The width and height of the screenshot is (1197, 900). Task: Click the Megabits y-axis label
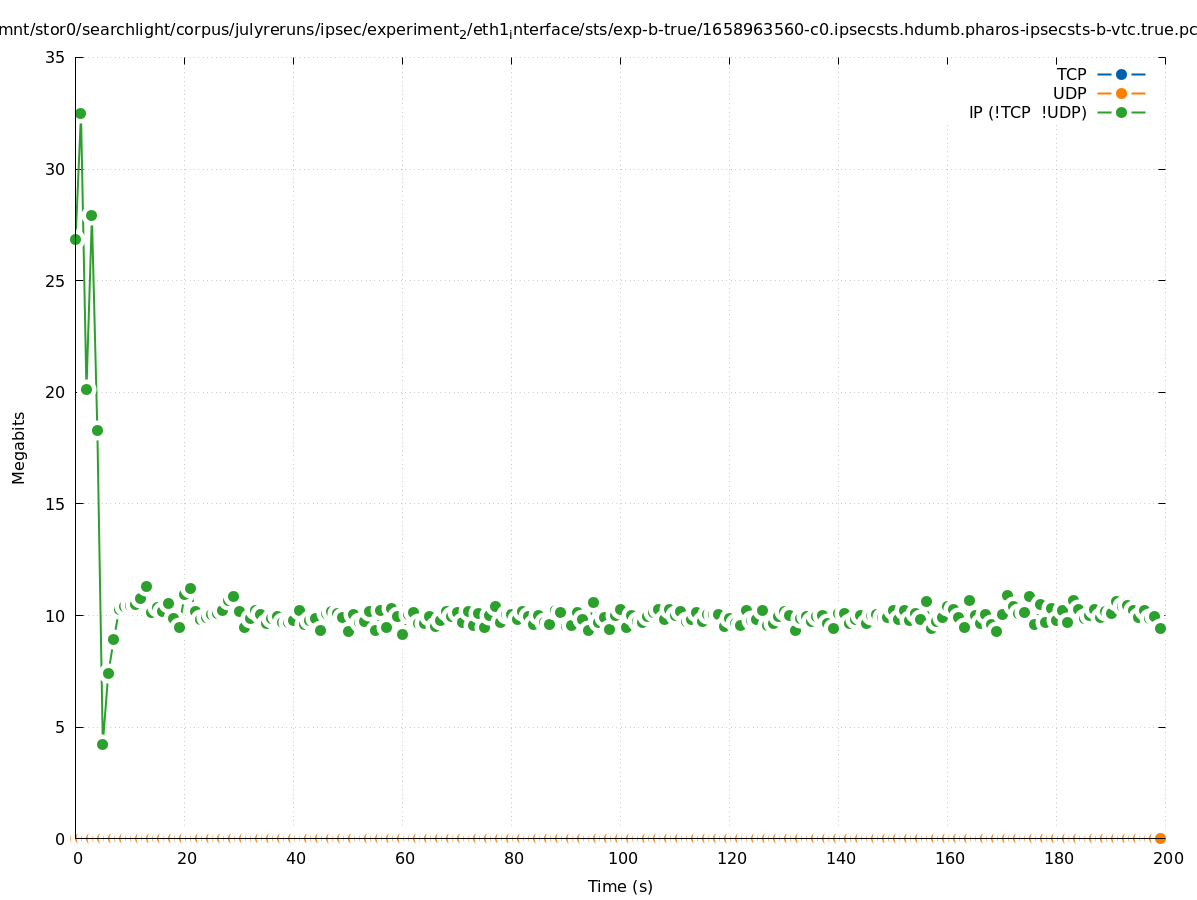pos(19,447)
